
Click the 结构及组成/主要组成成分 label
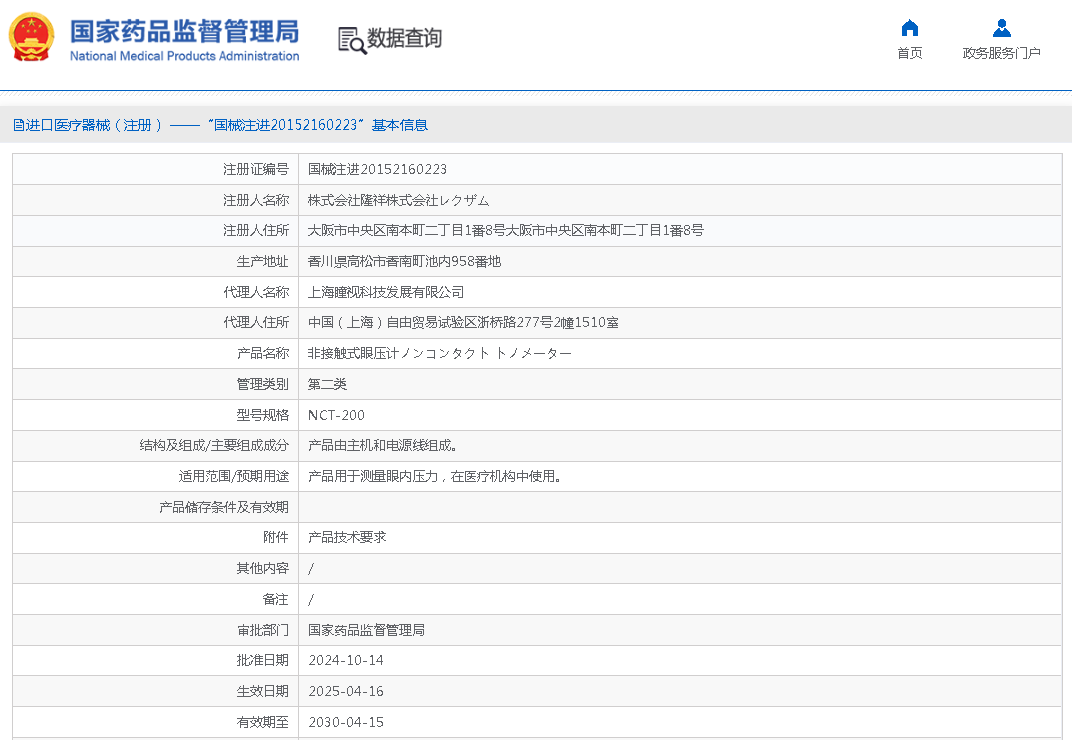point(214,445)
